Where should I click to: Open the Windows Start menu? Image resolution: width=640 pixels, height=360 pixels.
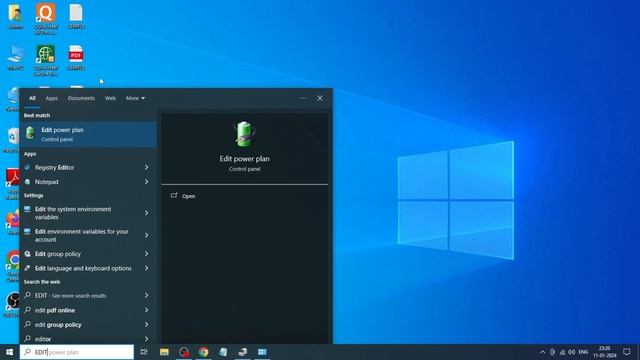coord(9,352)
